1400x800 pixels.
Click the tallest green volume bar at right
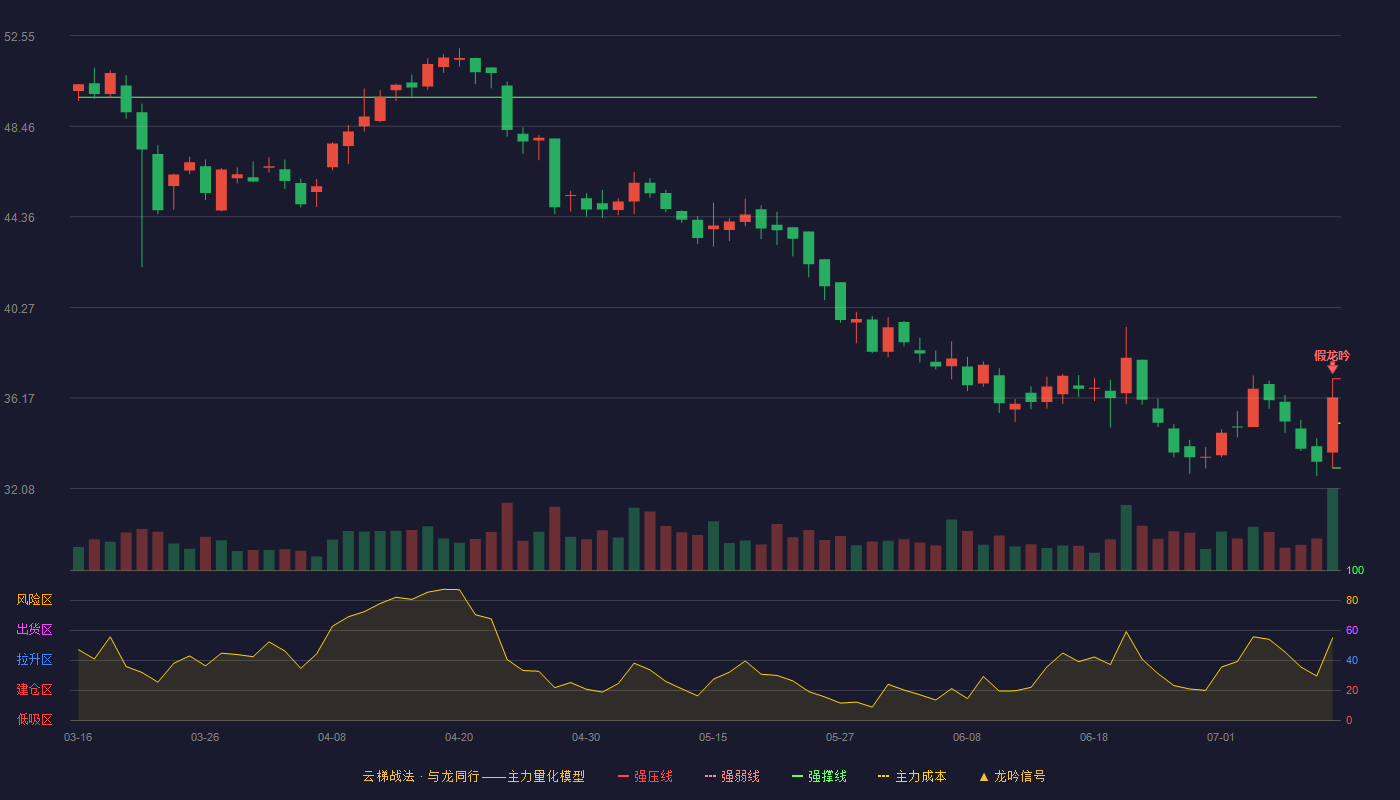(x=1332, y=529)
